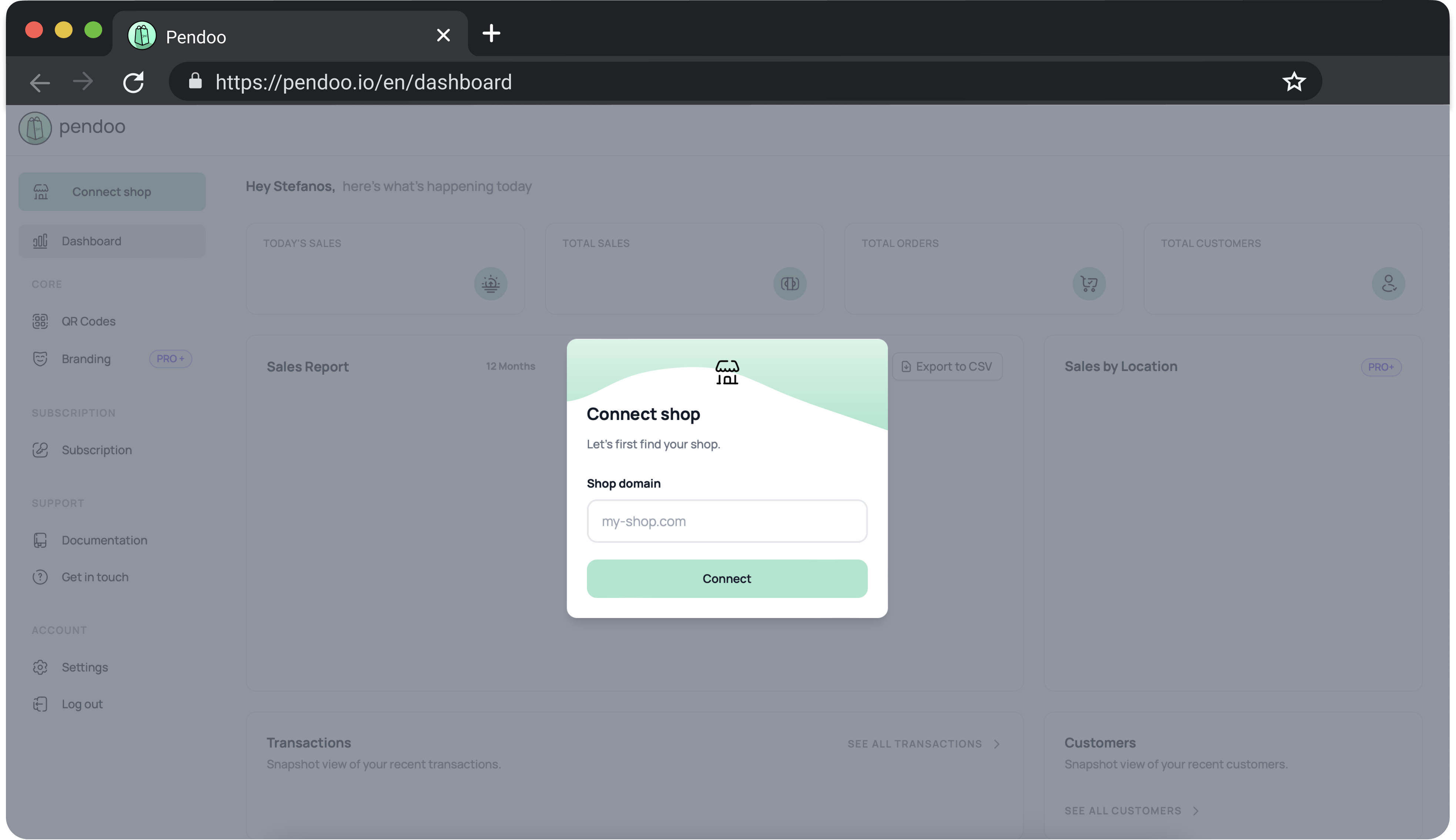1456x840 pixels.
Task: Click the TODAY'S SALES card label
Action: (302, 243)
